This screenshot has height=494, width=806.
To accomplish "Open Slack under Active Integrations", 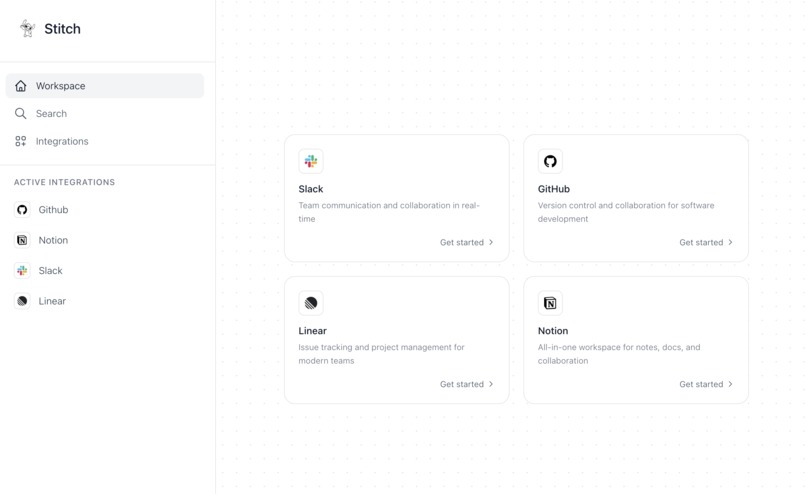I will (50, 270).
